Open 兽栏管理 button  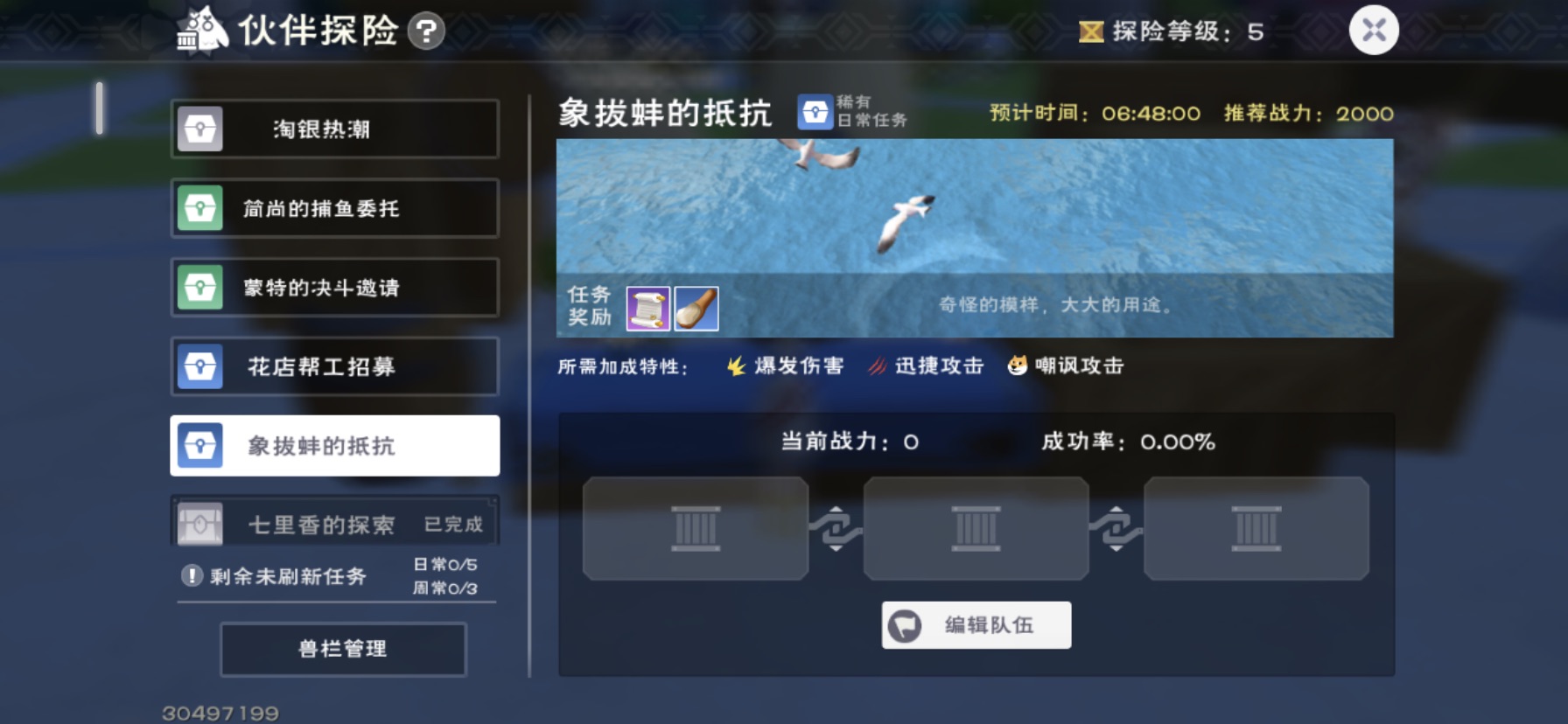tap(343, 650)
